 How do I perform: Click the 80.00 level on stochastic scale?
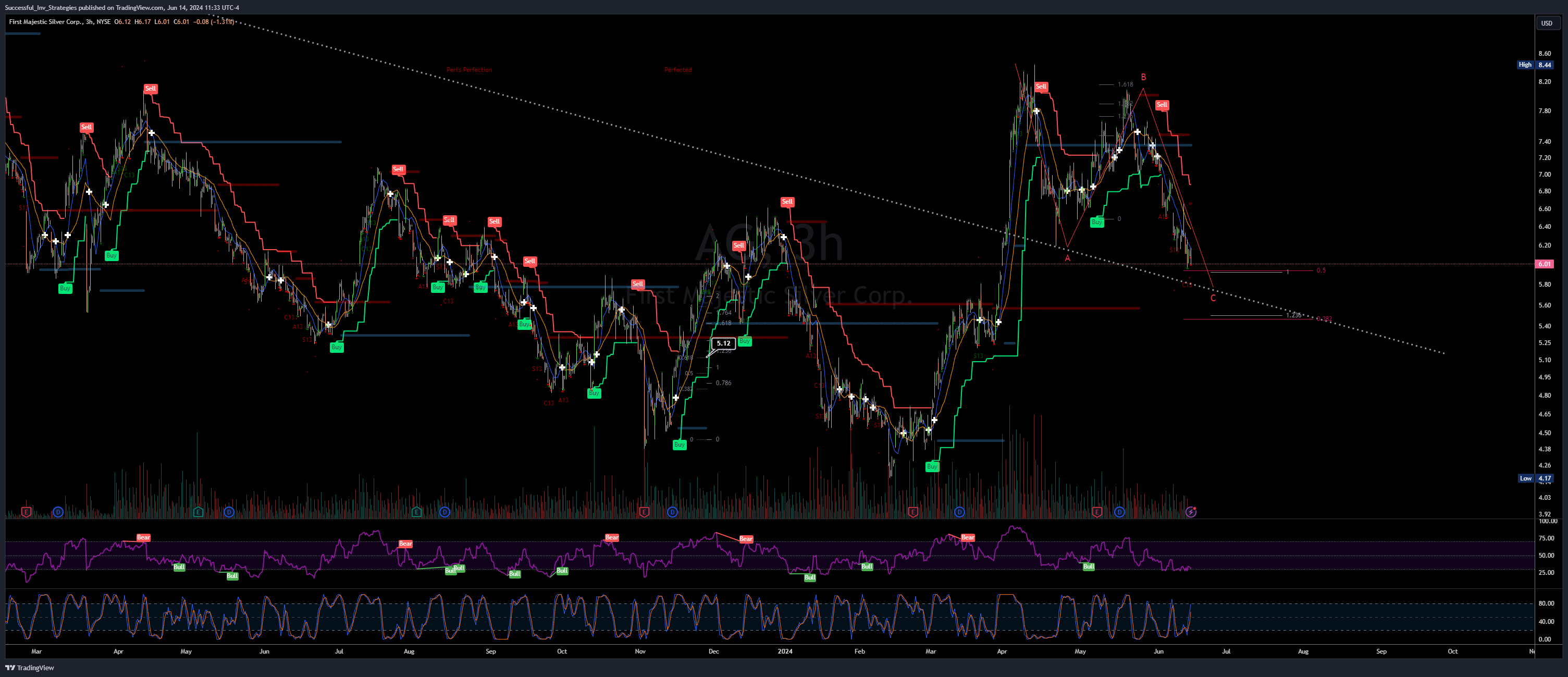pos(1546,604)
